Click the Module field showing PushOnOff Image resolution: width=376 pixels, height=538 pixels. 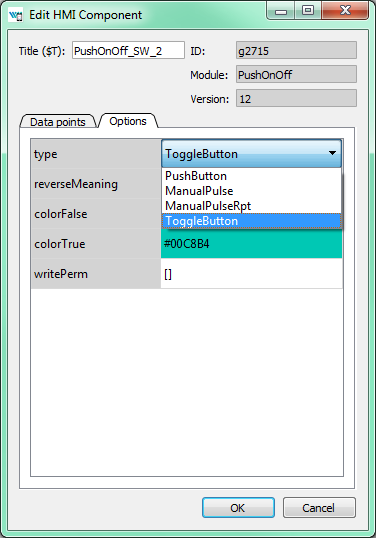point(296,74)
